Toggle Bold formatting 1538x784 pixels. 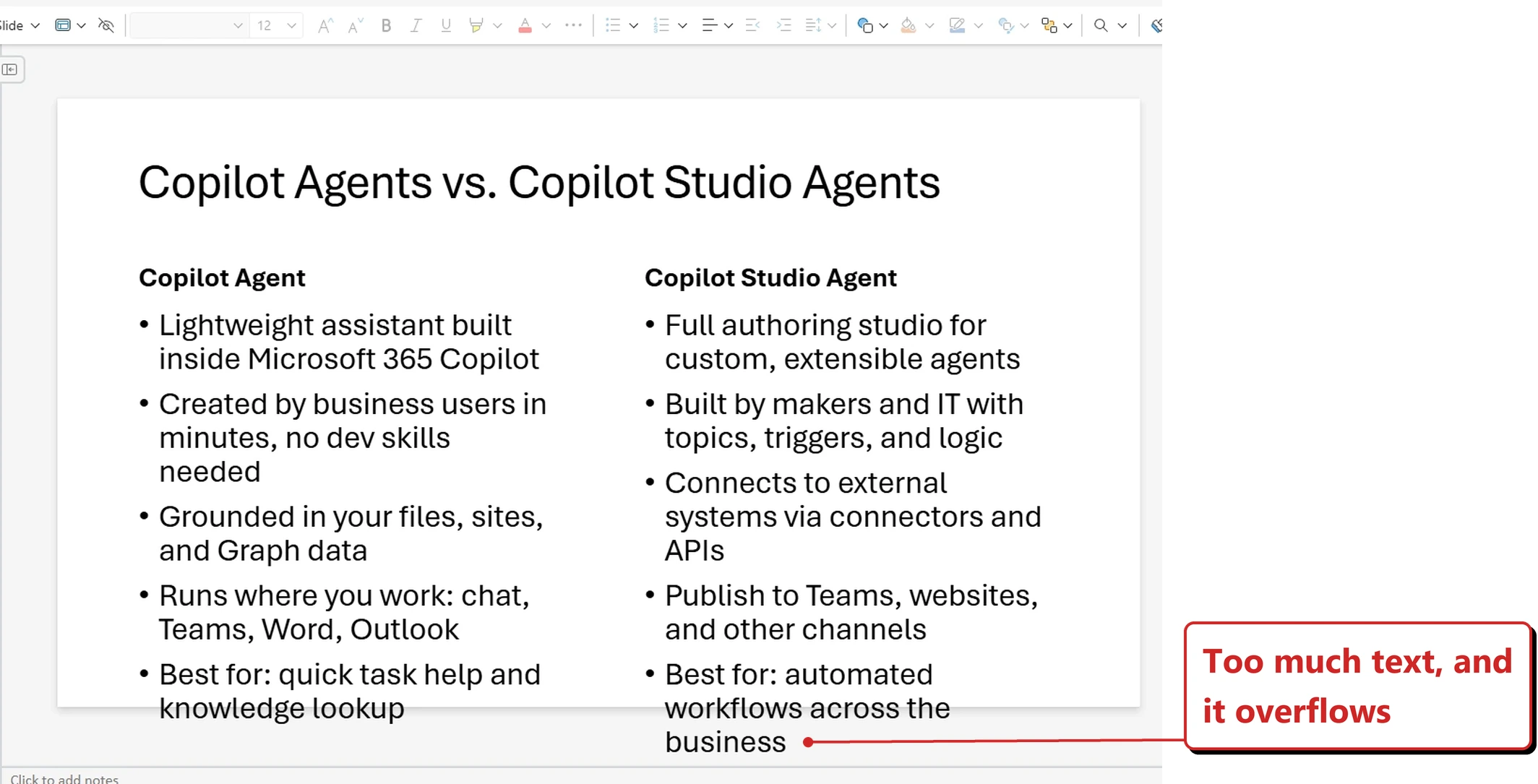[386, 25]
